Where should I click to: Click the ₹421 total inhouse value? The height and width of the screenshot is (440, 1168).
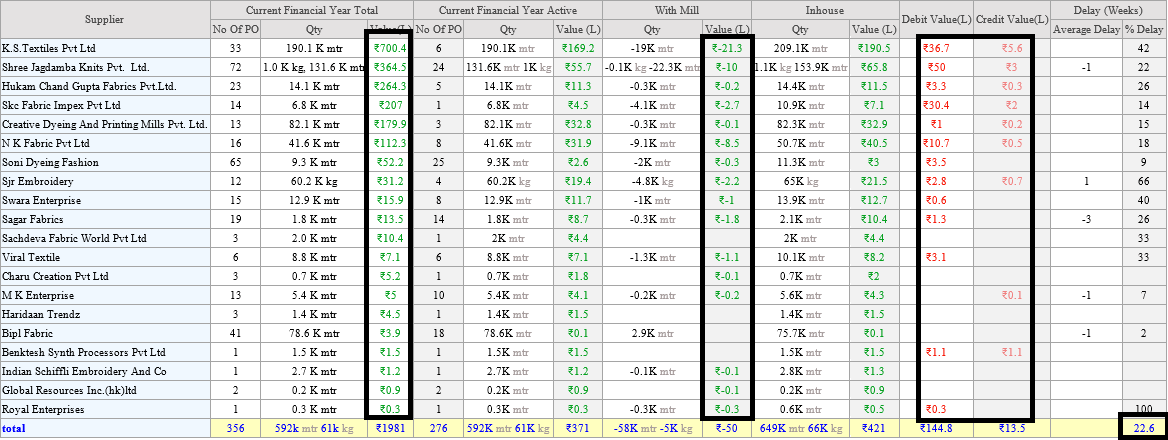[x=873, y=428]
